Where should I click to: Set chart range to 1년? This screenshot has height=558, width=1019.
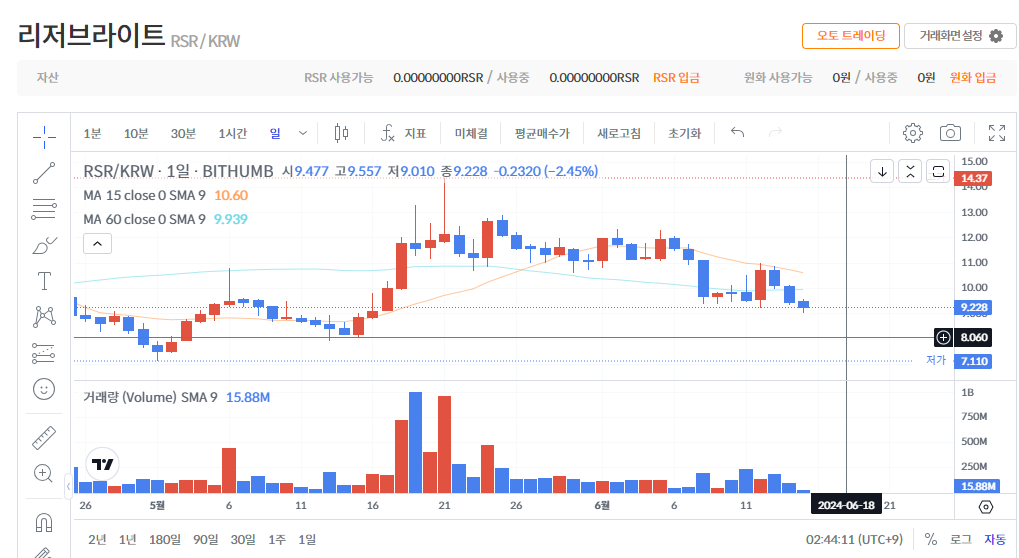(127, 539)
